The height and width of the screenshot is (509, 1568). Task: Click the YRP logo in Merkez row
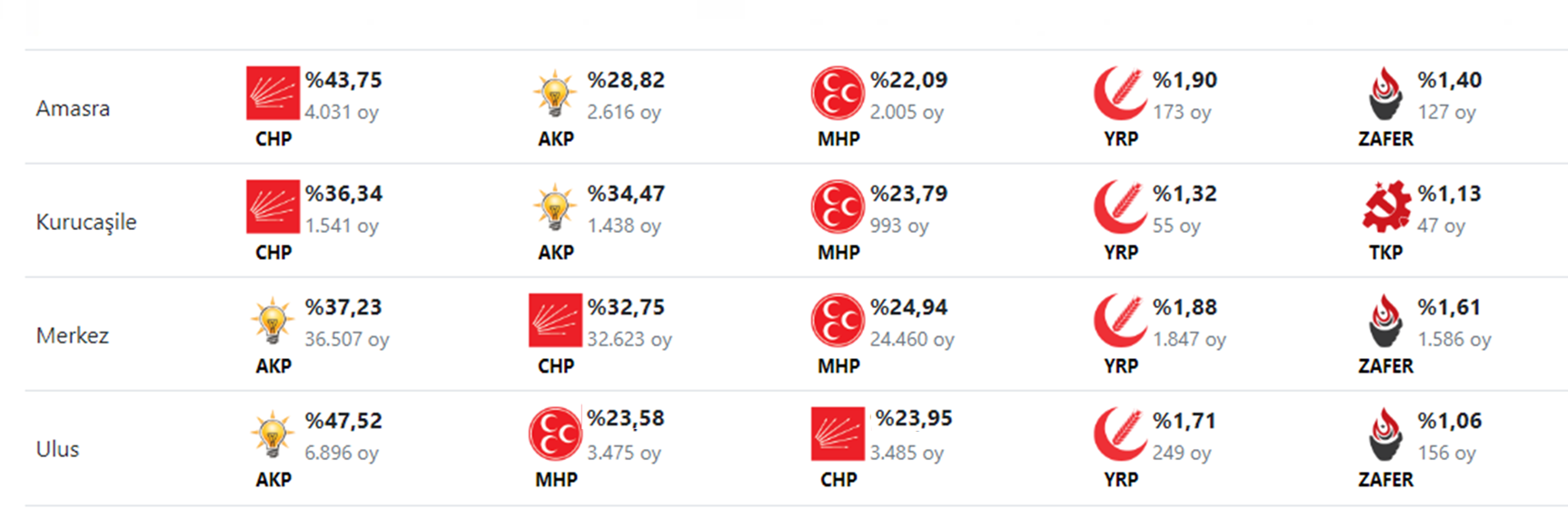(x=1120, y=320)
